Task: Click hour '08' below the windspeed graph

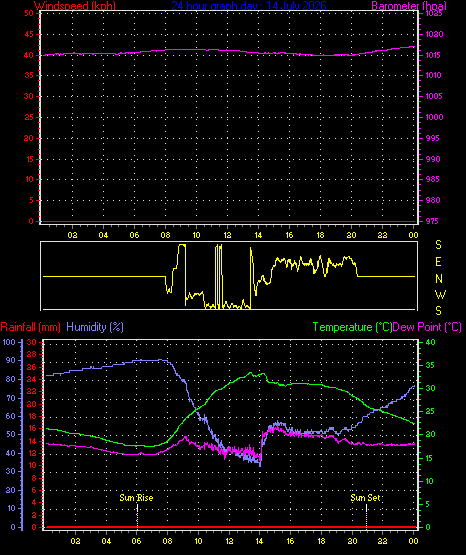Action: tap(166, 235)
